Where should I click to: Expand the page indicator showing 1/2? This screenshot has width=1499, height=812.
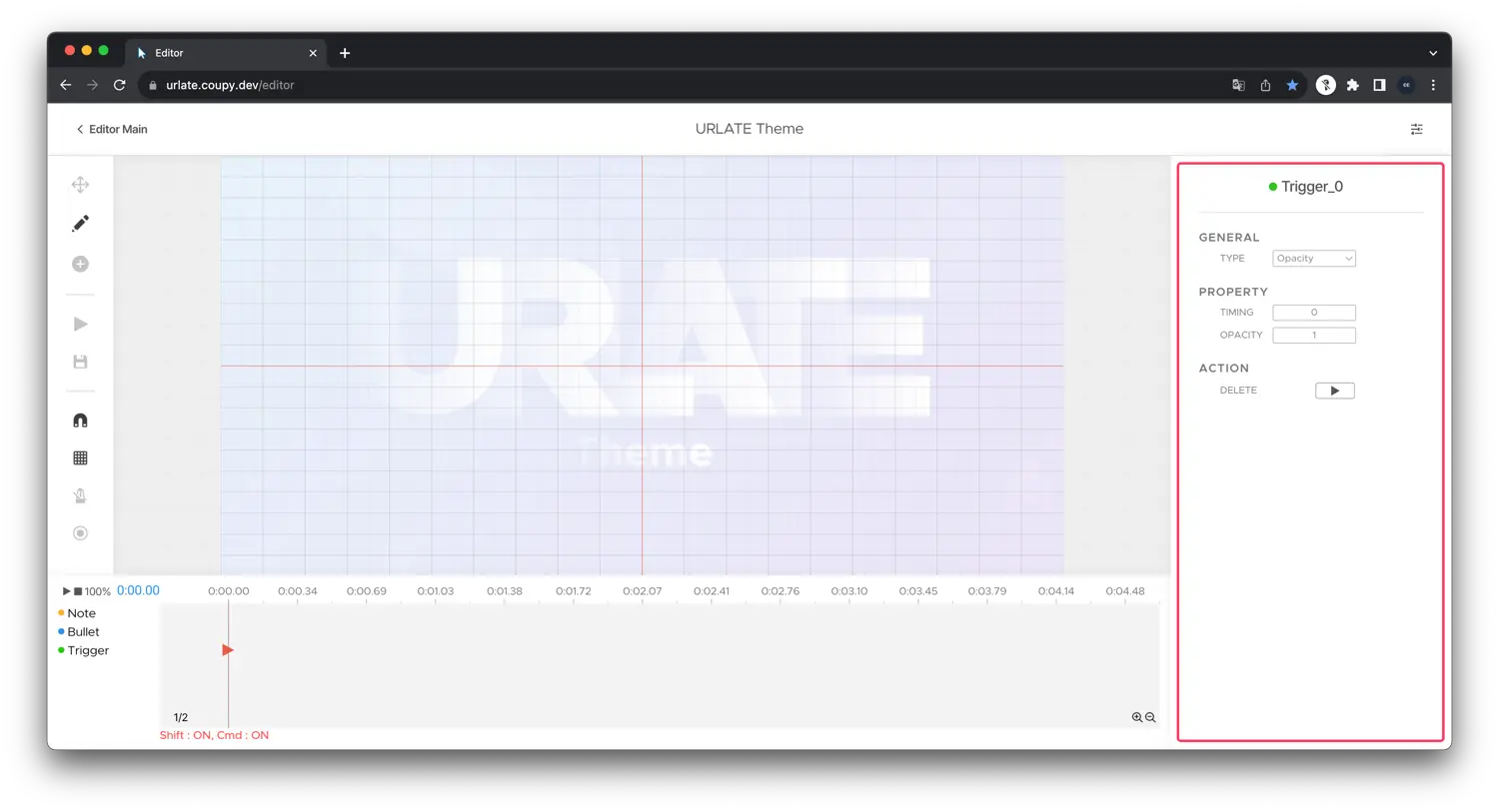click(x=180, y=717)
